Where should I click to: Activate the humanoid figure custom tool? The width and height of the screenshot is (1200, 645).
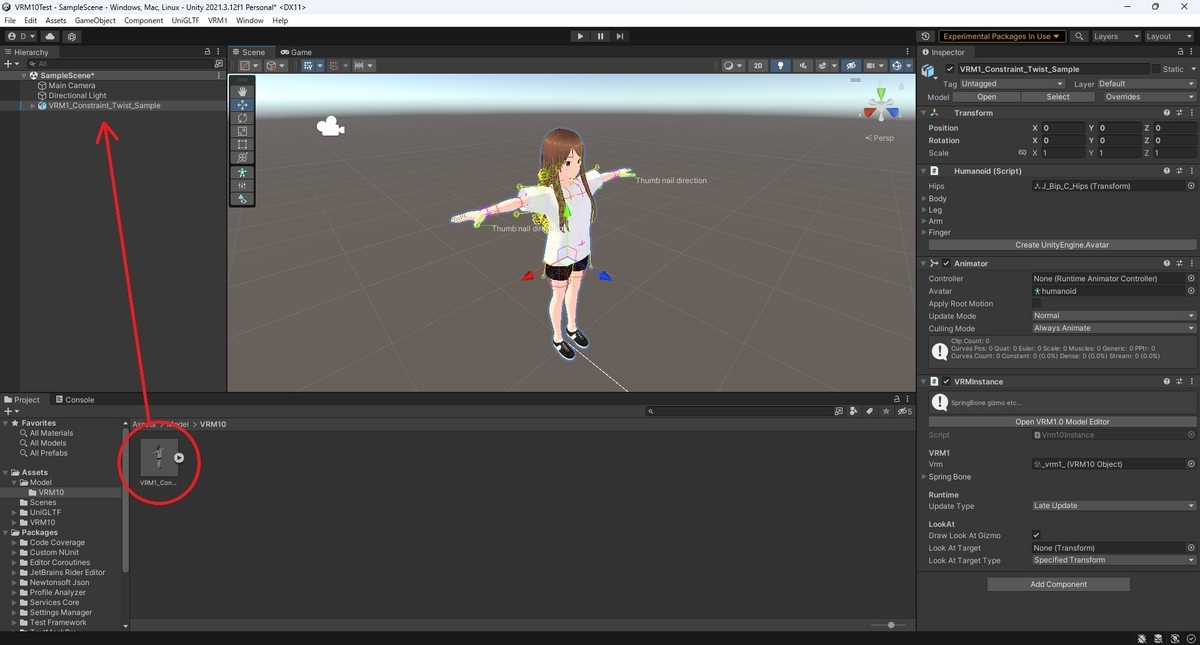[x=242, y=173]
